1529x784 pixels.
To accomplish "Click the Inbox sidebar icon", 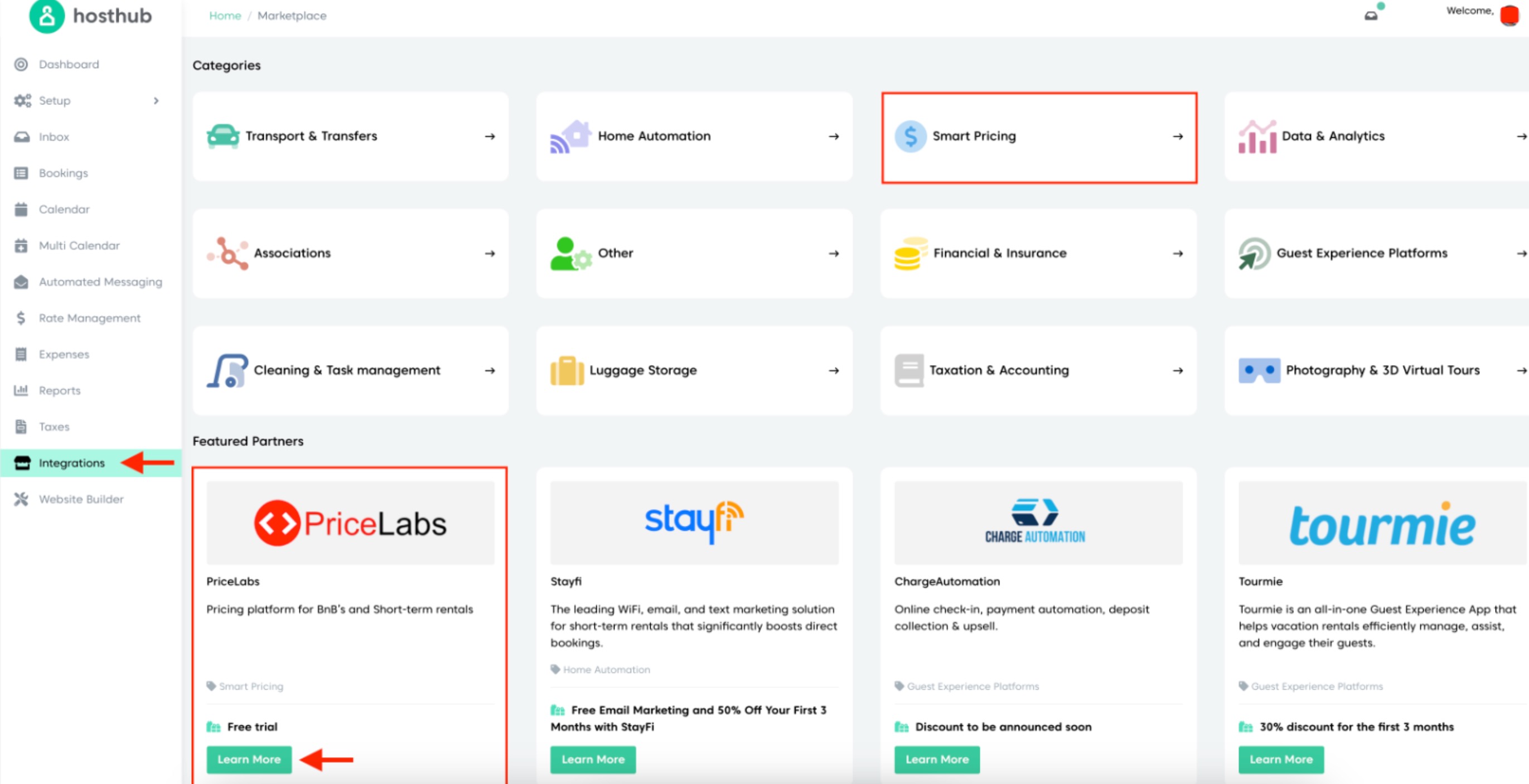I will (21, 137).
